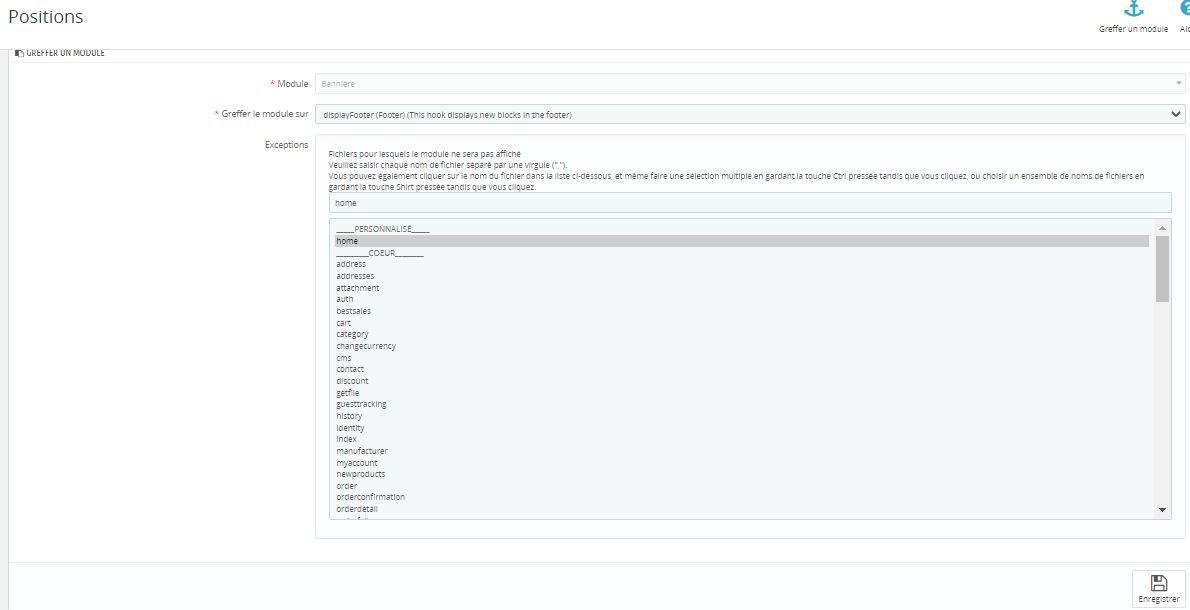Click the exceptions text field containing 'home'

click(750, 203)
